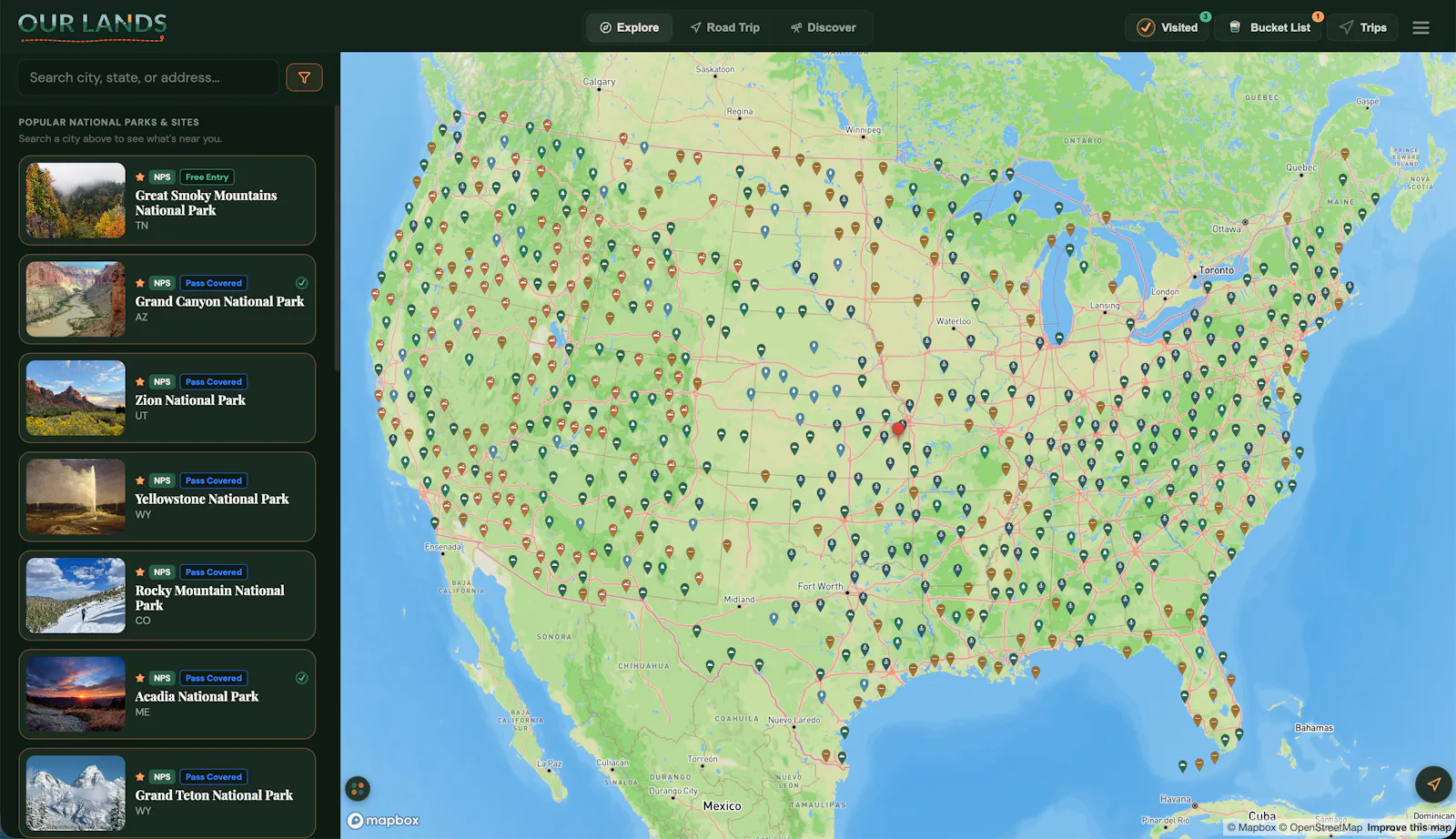
Task: Open the Bucket List
Action: pos(1269,27)
